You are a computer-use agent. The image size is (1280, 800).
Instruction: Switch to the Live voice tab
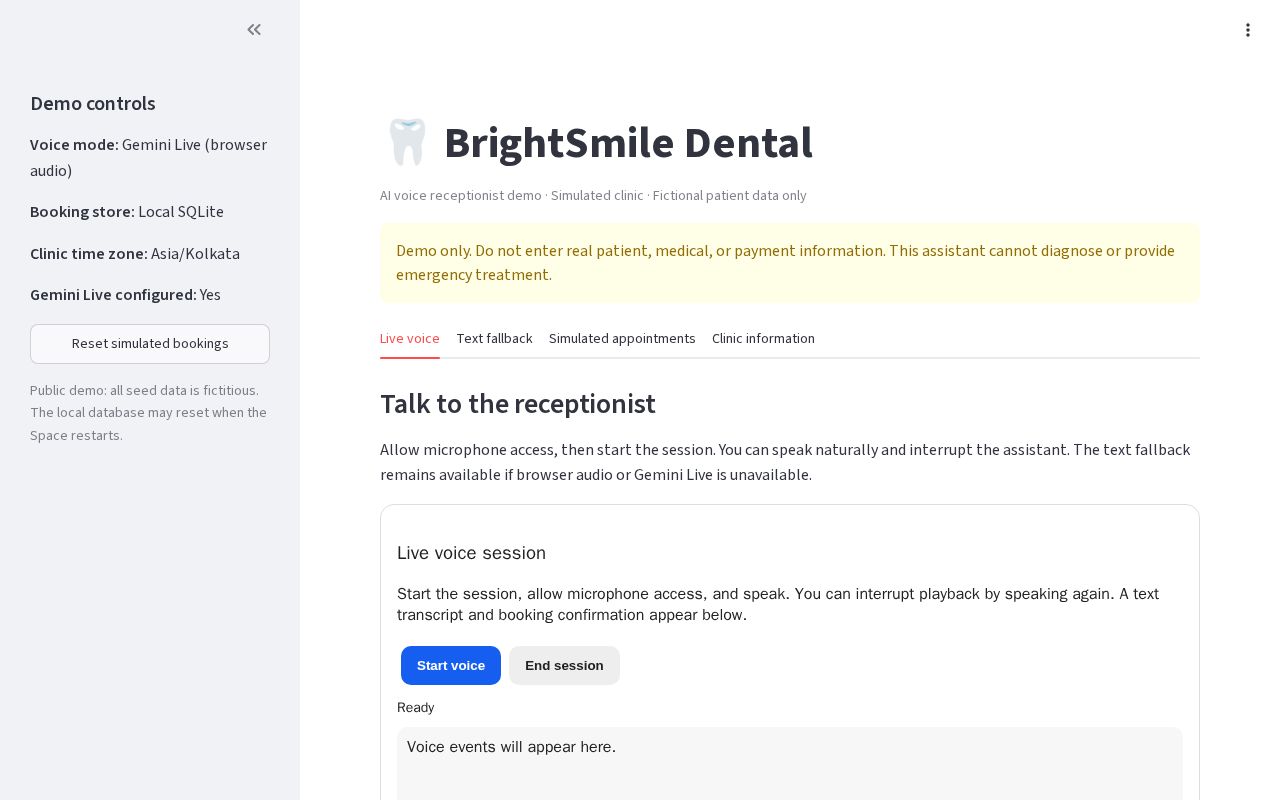410,338
